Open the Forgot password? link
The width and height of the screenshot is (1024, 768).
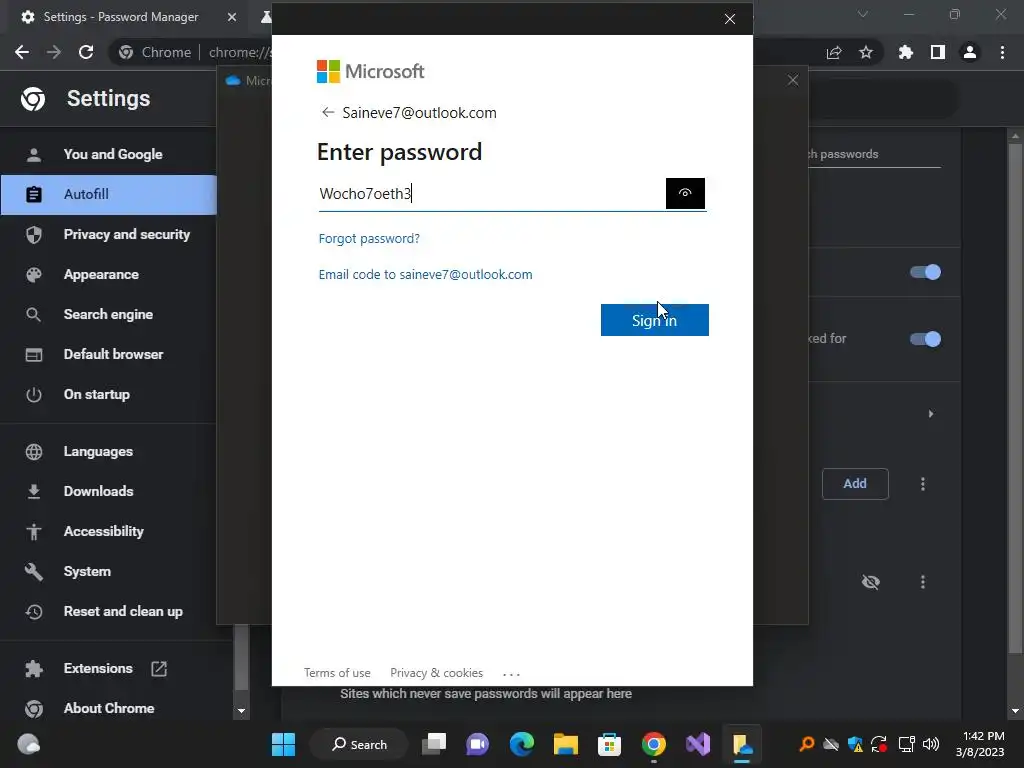(x=369, y=238)
